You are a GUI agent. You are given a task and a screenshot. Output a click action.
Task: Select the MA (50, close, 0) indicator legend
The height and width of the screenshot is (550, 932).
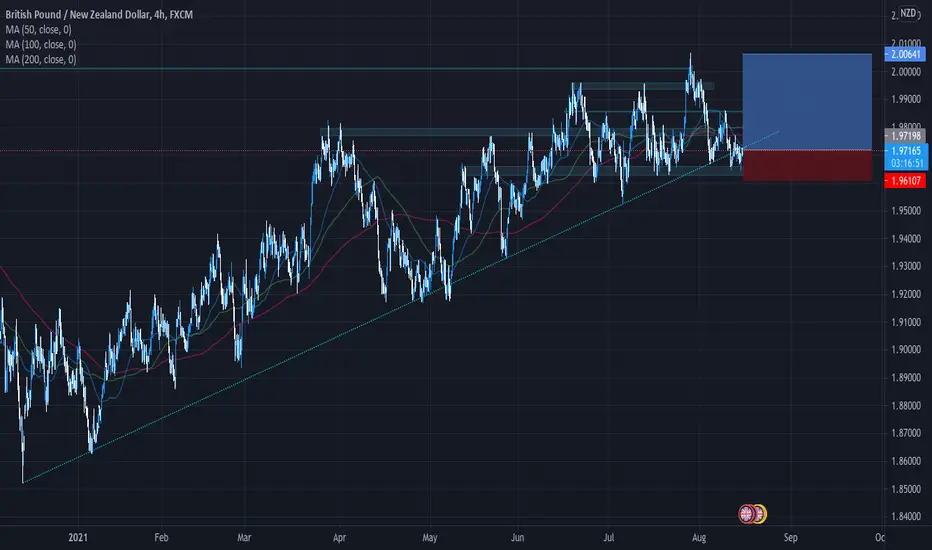[x=39, y=30]
